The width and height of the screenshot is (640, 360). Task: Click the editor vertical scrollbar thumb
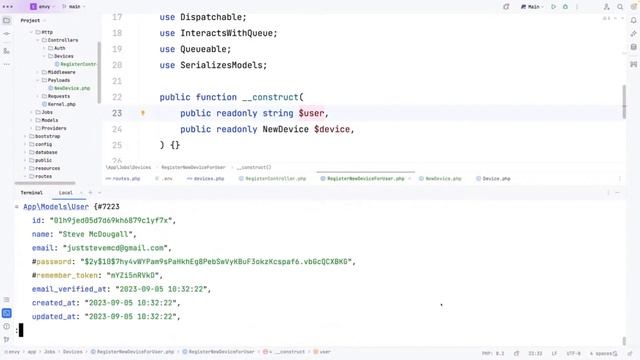(624, 102)
